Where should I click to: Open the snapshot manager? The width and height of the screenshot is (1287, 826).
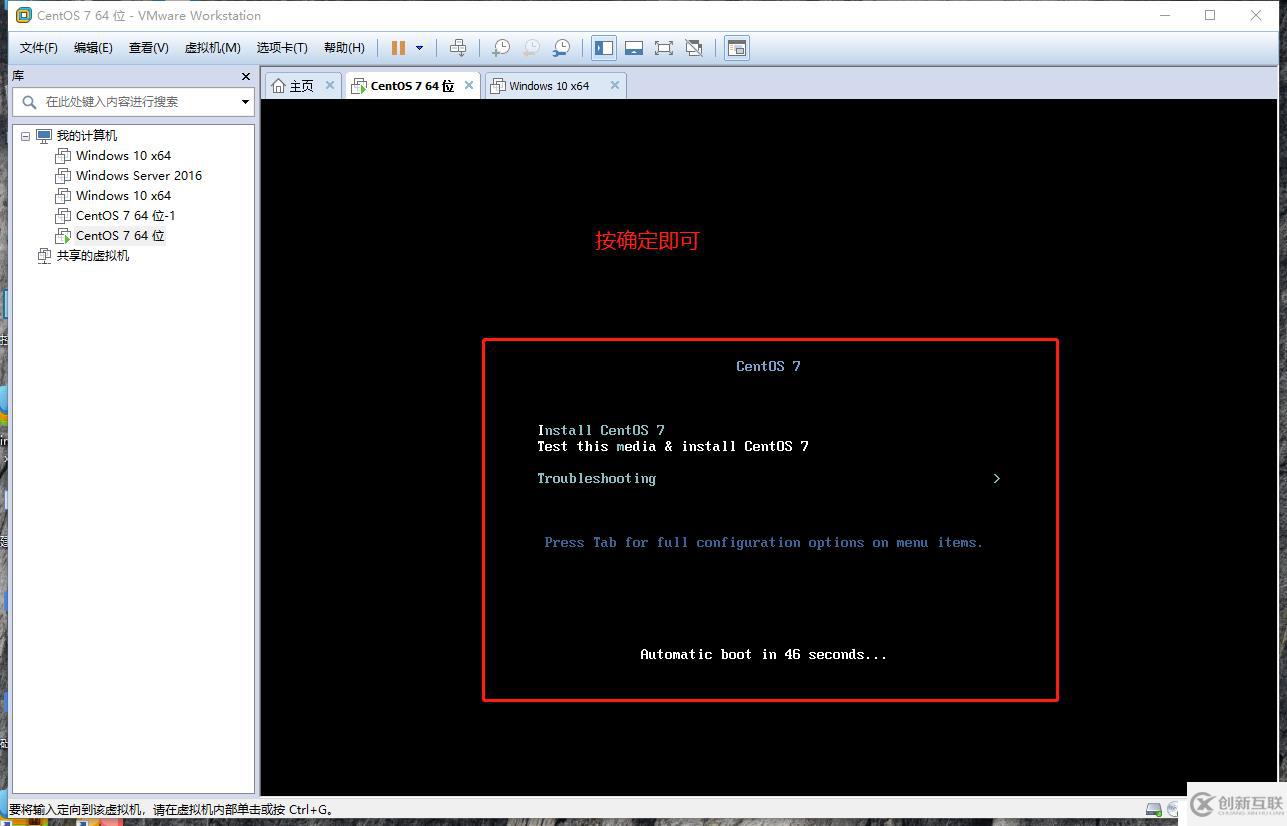[x=562, y=48]
